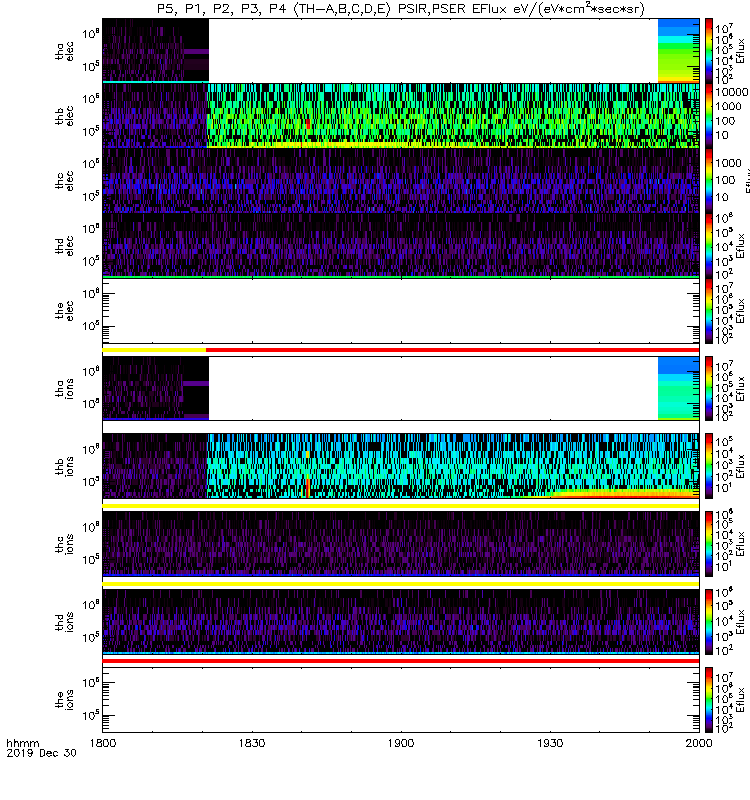Viewport: 750px width, 800px height.
Task: Pick the thd elec color bar
Action: point(709,245)
